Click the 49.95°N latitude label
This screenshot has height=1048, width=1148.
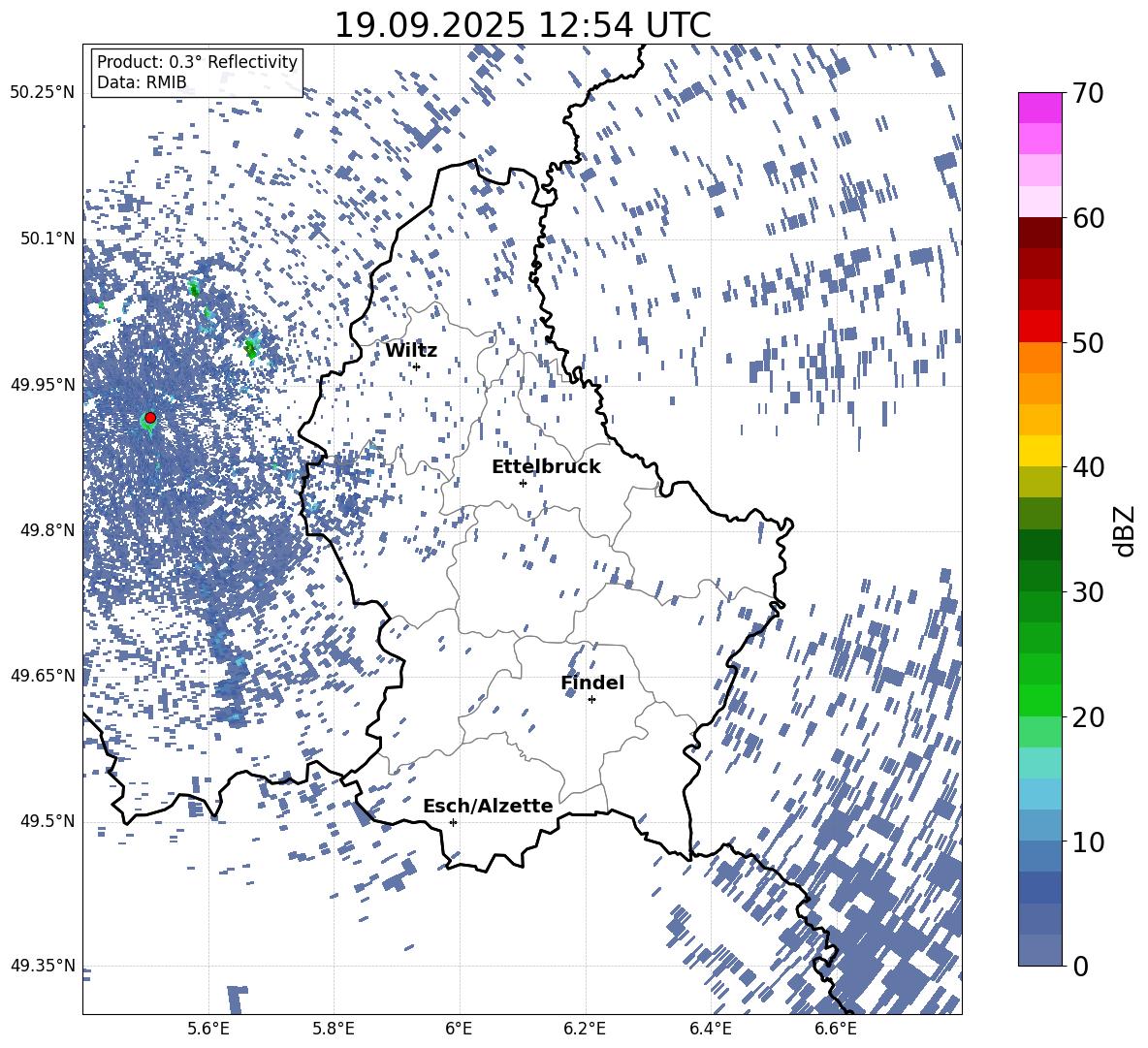[x=43, y=384]
